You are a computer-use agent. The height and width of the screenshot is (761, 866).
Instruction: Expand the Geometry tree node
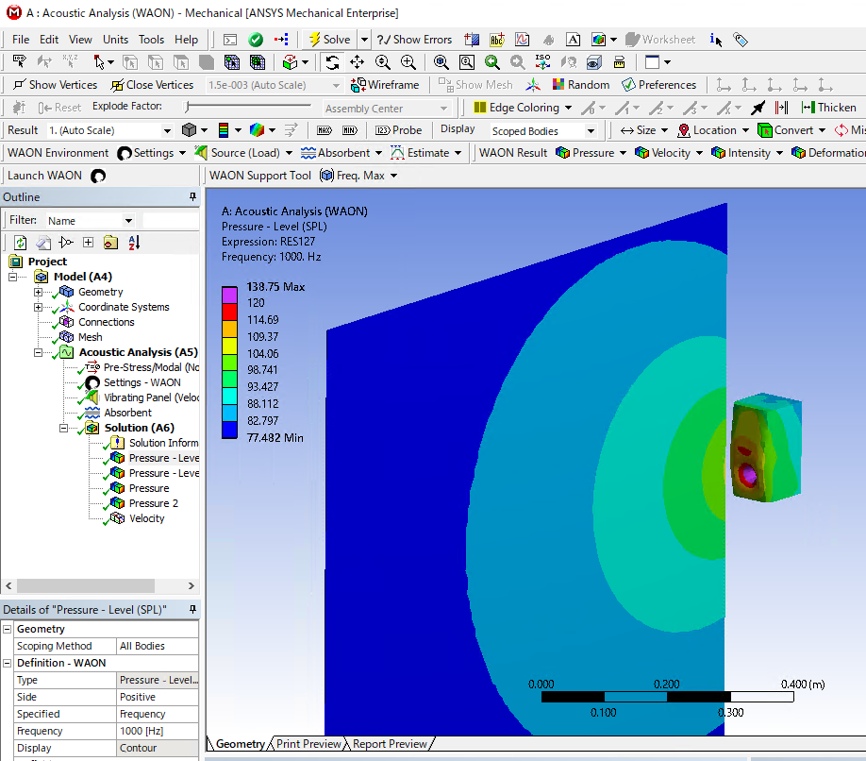(x=38, y=292)
